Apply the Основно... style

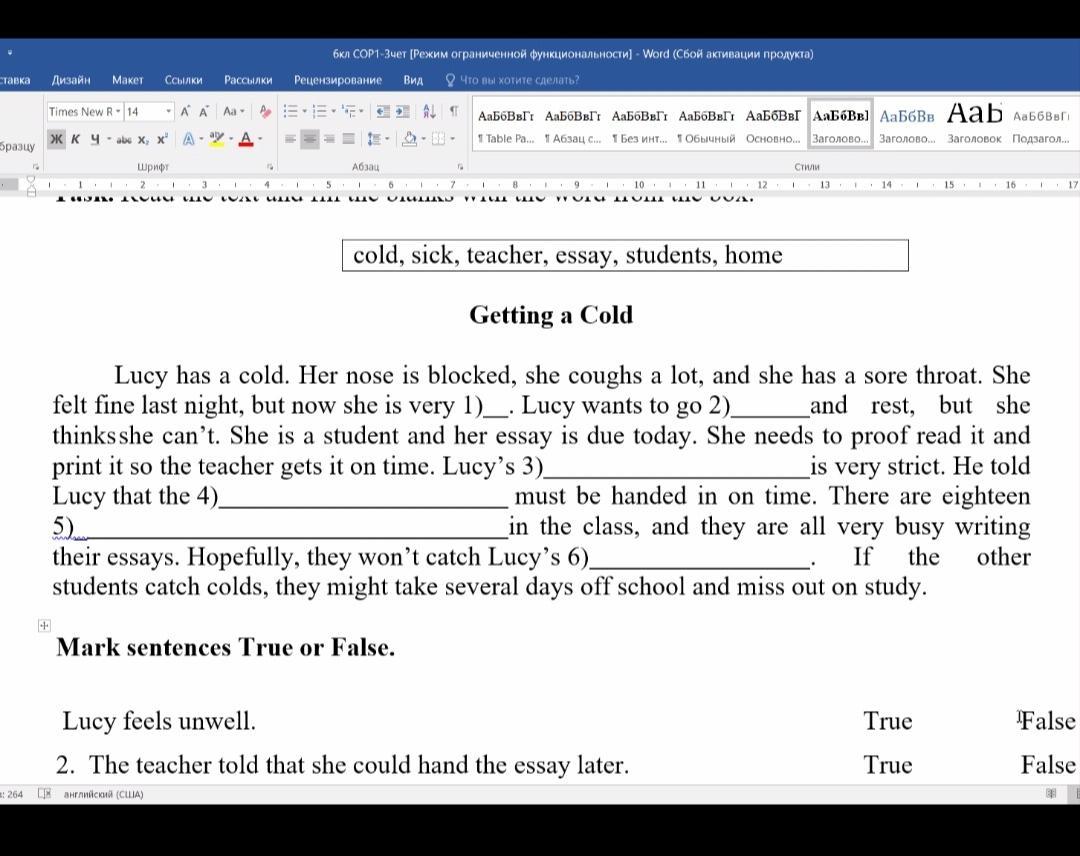coord(773,125)
